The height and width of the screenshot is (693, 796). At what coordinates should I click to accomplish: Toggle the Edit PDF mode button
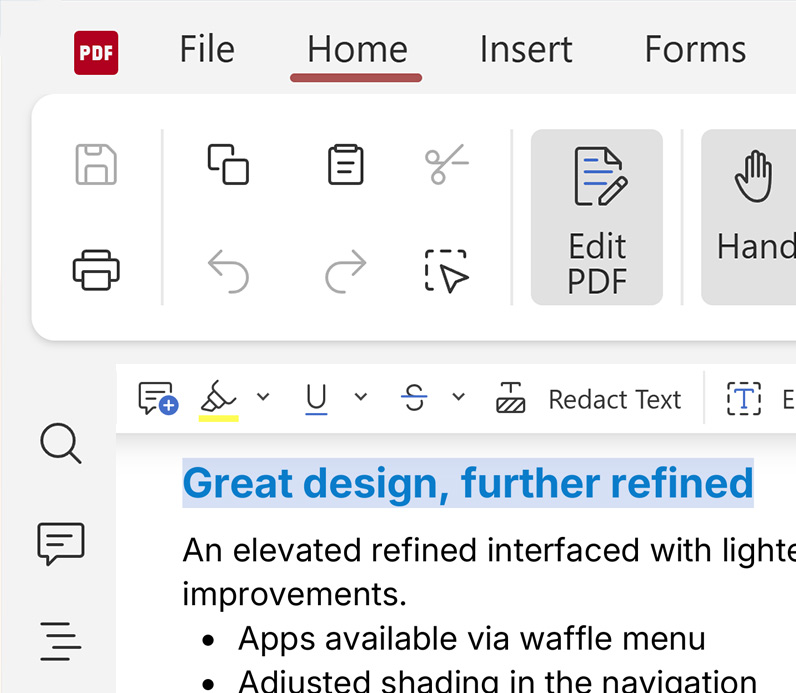coord(597,217)
